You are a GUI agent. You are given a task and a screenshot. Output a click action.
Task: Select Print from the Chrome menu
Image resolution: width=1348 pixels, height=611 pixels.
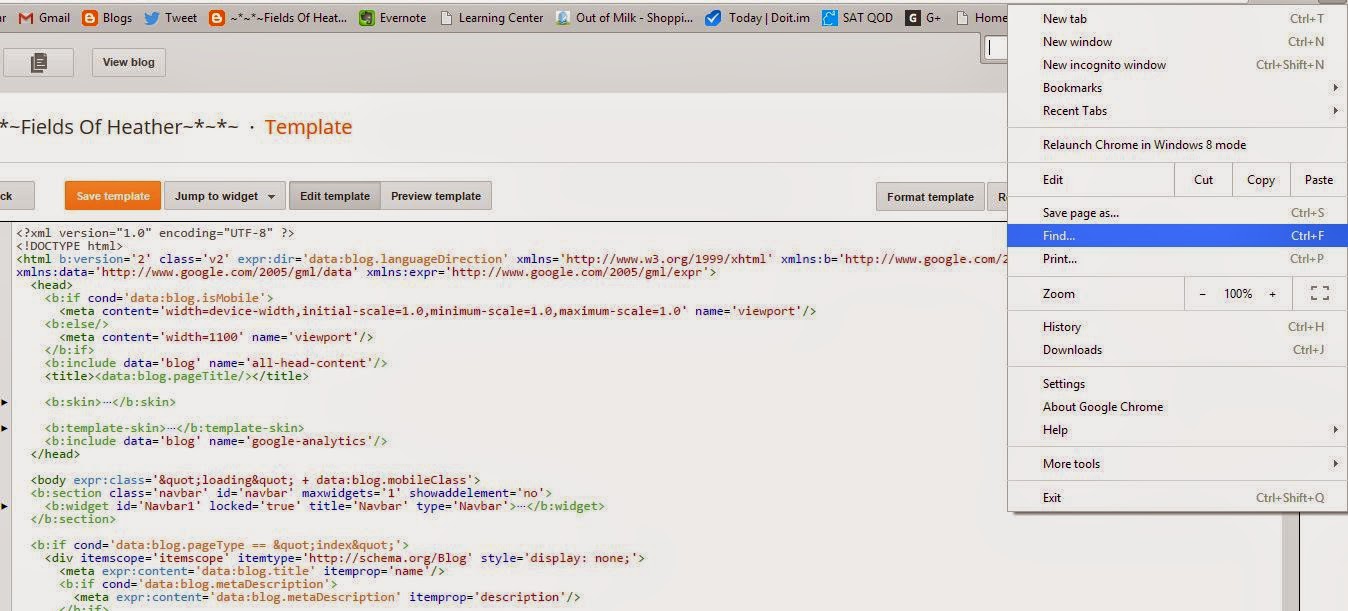tap(1177, 259)
